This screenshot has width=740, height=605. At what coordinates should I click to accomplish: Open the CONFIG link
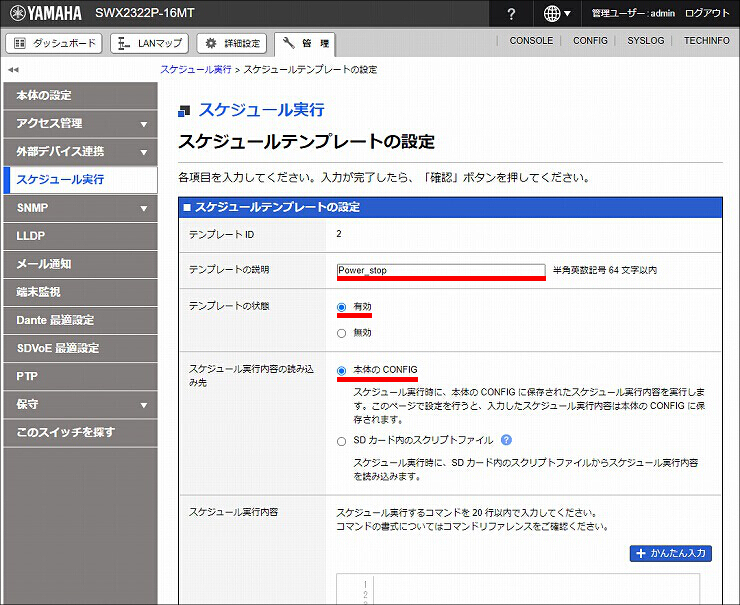point(590,41)
